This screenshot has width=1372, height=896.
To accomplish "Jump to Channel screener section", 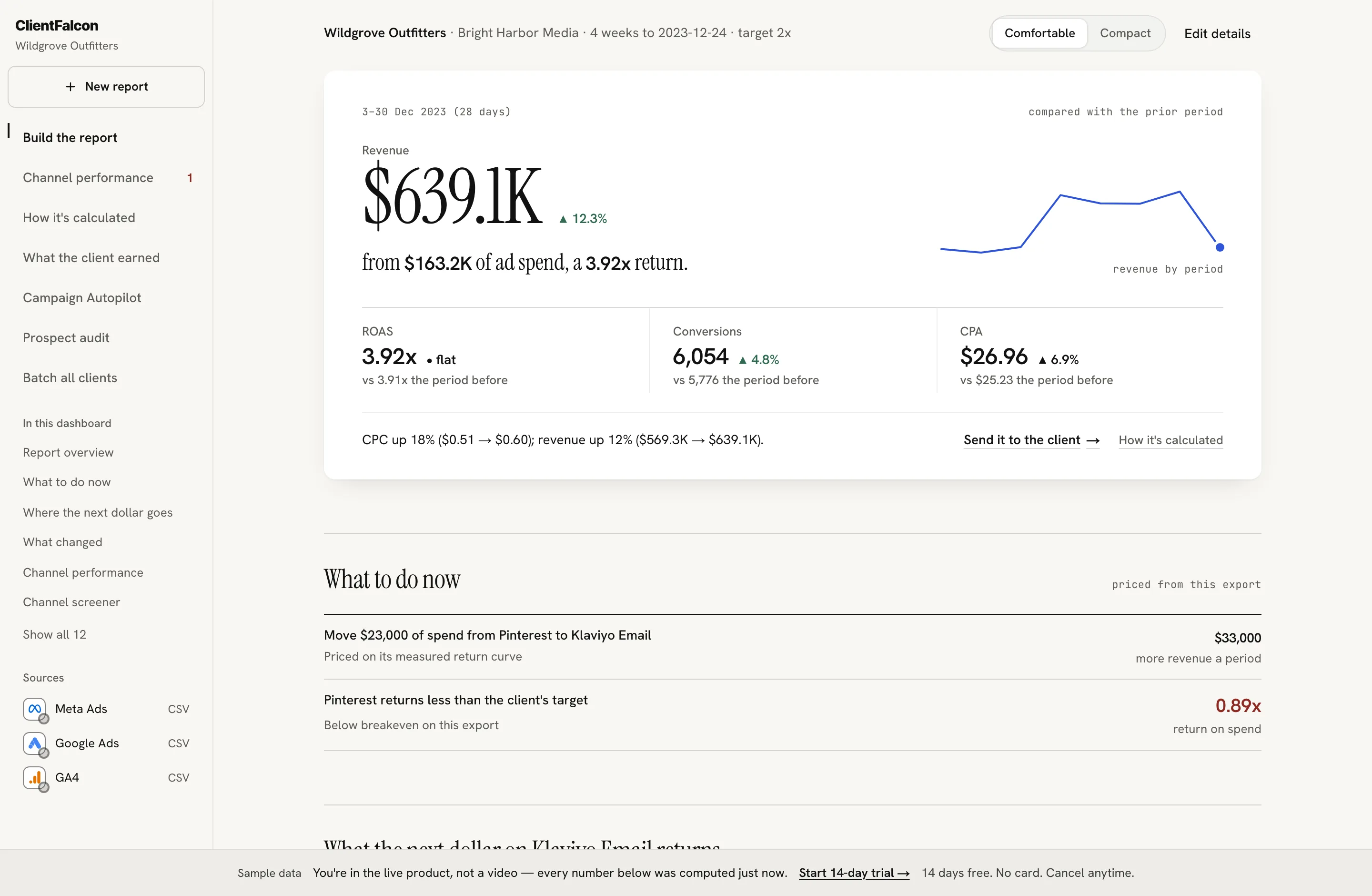I will pyautogui.click(x=71, y=602).
